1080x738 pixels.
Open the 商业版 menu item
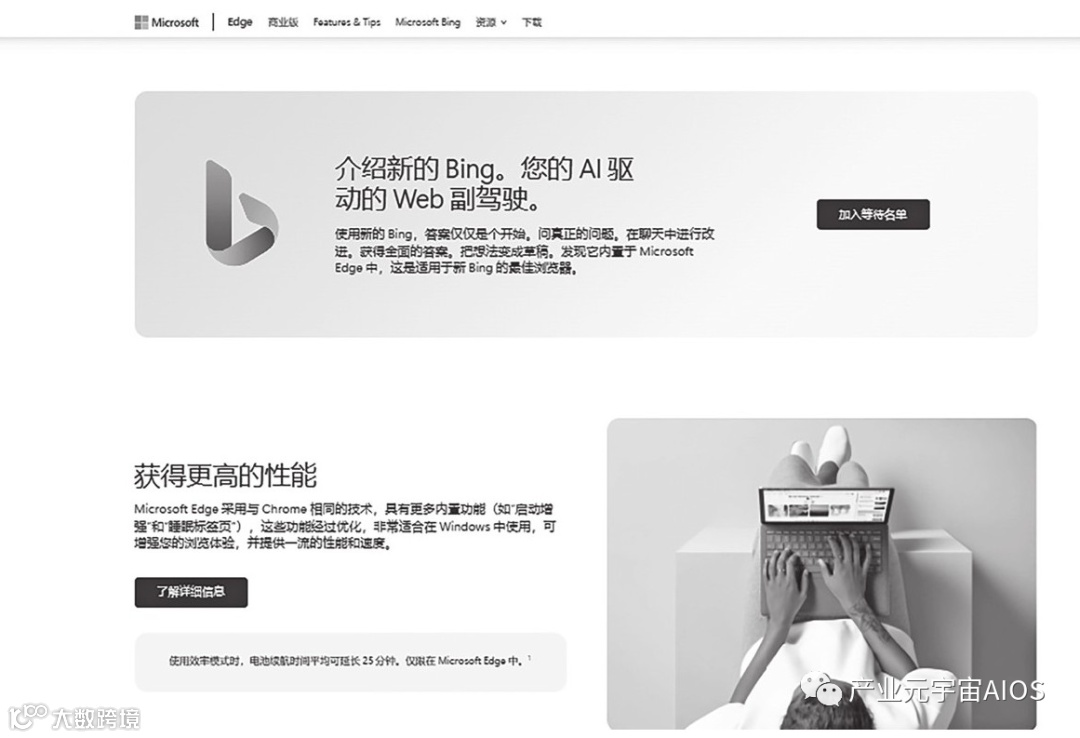tap(282, 22)
